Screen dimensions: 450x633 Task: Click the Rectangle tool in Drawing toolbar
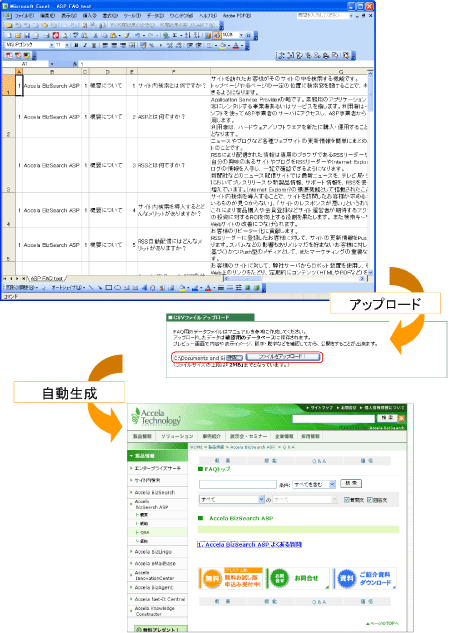(x=109, y=288)
